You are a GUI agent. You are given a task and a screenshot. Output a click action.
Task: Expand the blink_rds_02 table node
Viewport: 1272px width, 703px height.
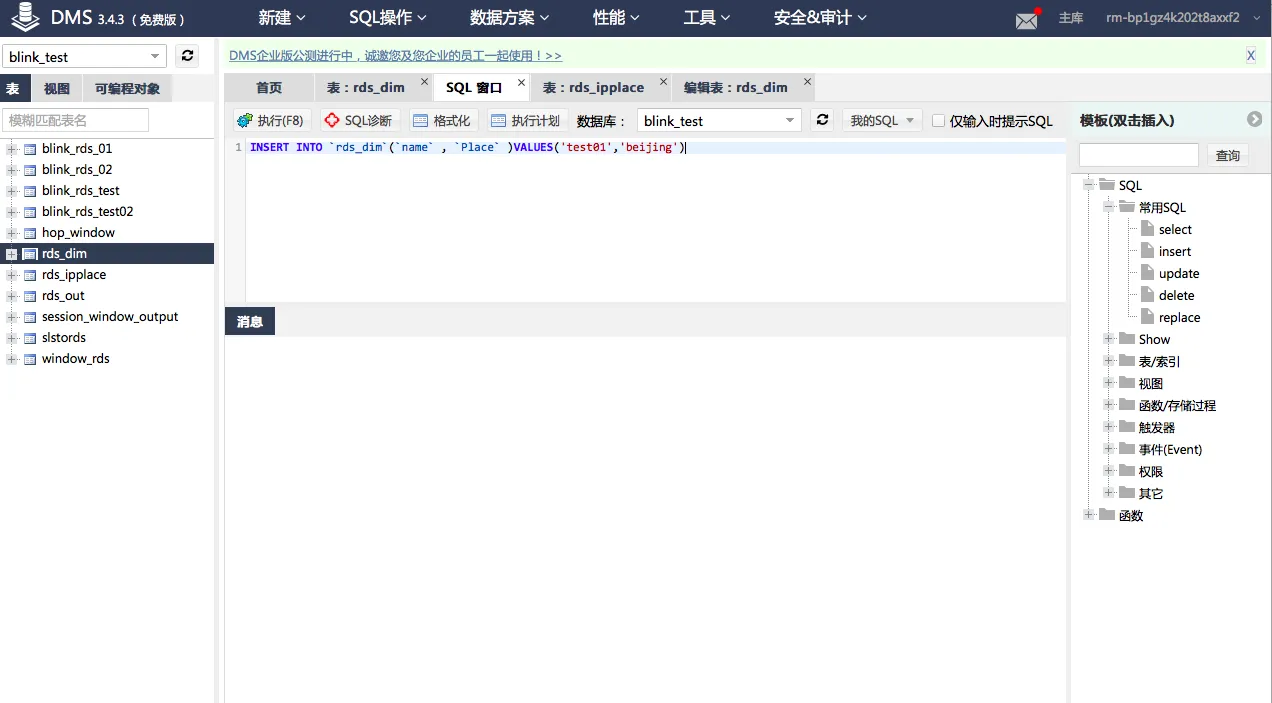[12, 170]
